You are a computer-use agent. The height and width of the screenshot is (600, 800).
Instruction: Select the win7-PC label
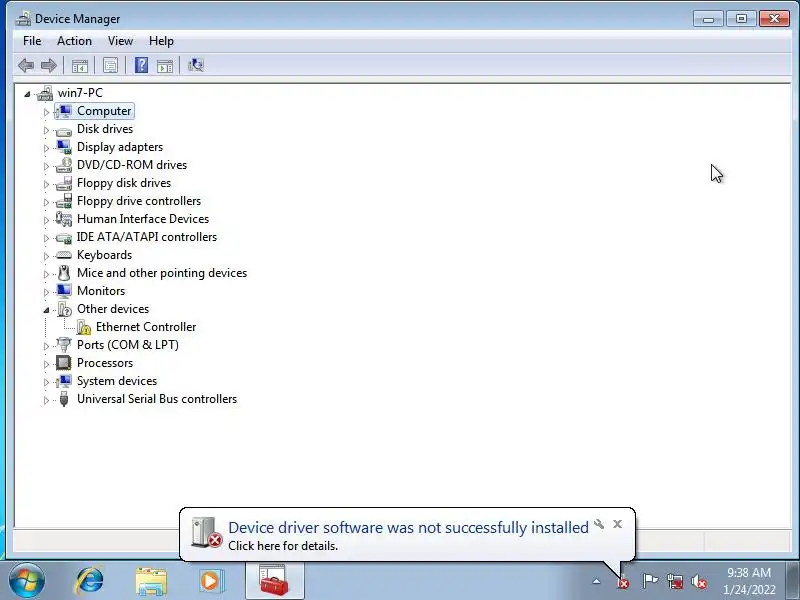click(x=80, y=93)
